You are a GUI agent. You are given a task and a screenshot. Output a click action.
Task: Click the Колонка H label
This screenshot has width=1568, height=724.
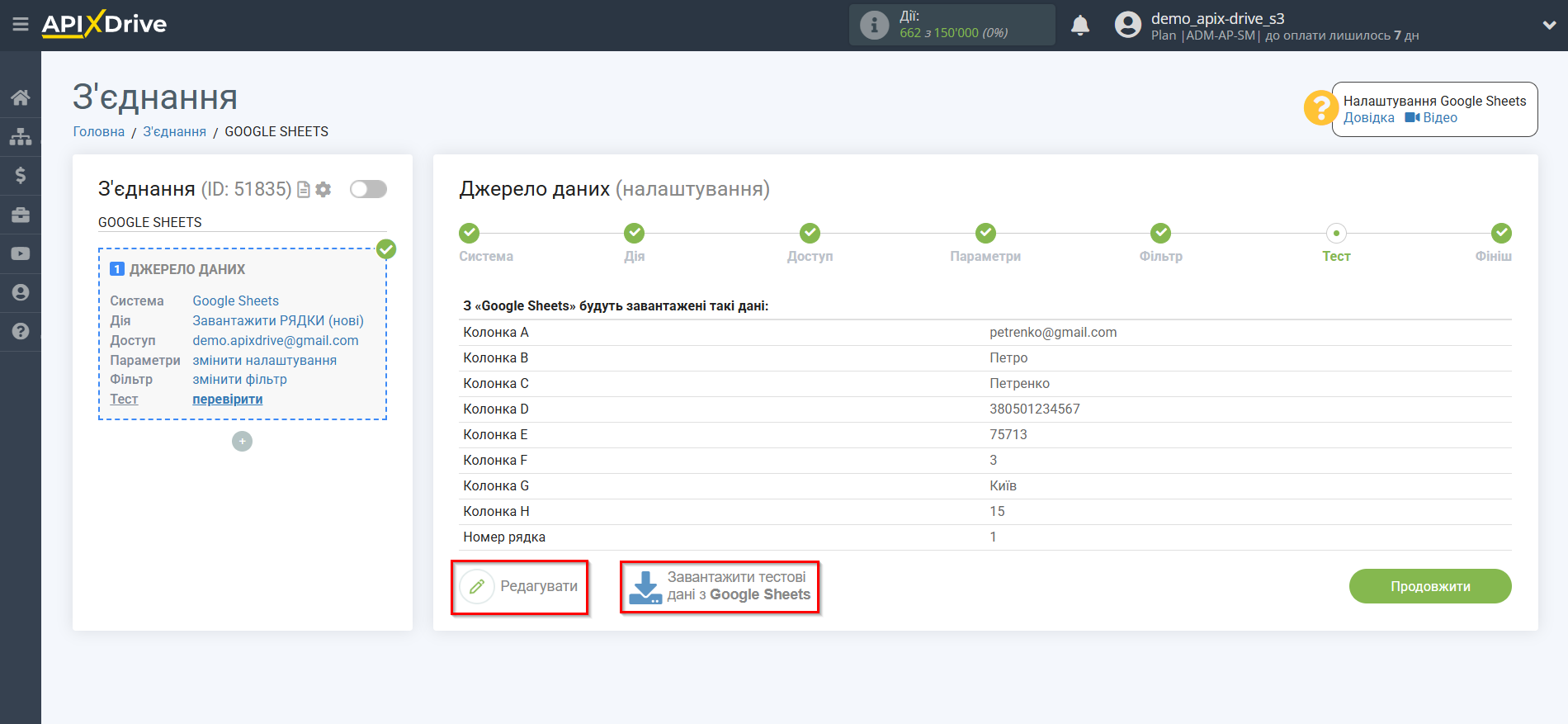tap(496, 511)
